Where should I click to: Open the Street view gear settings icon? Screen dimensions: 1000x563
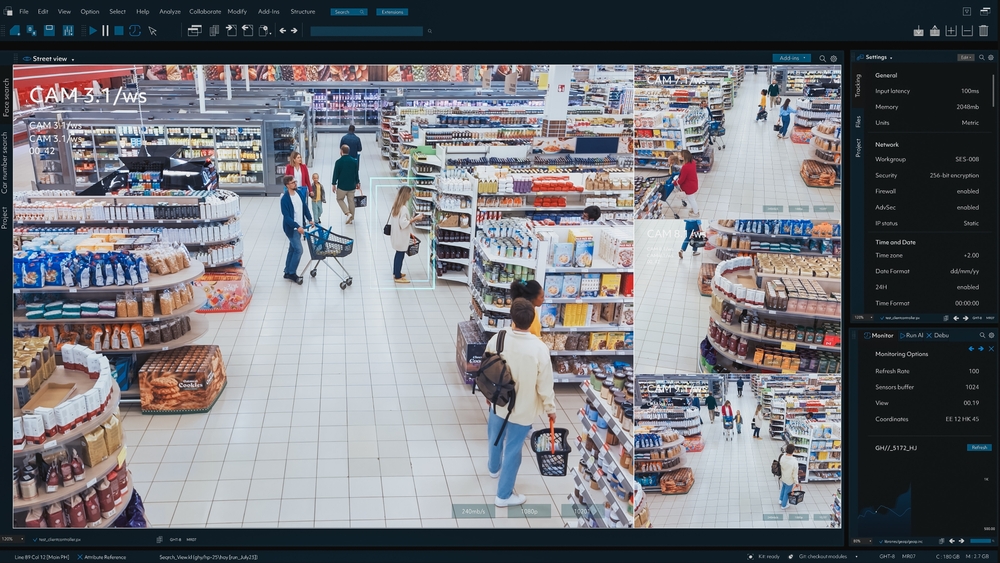834,59
